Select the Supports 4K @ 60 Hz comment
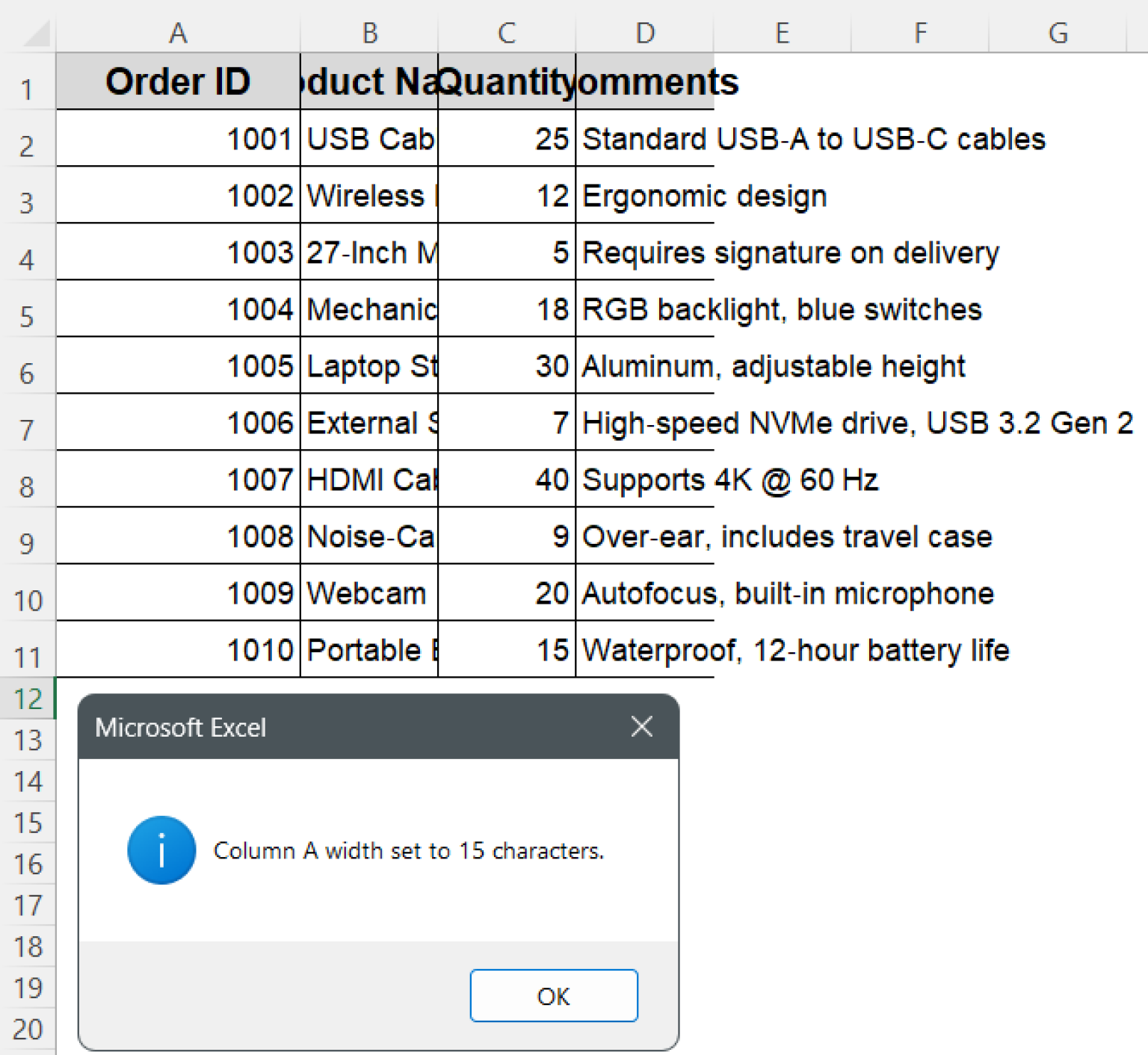The image size is (1148, 1055). (644, 480)
